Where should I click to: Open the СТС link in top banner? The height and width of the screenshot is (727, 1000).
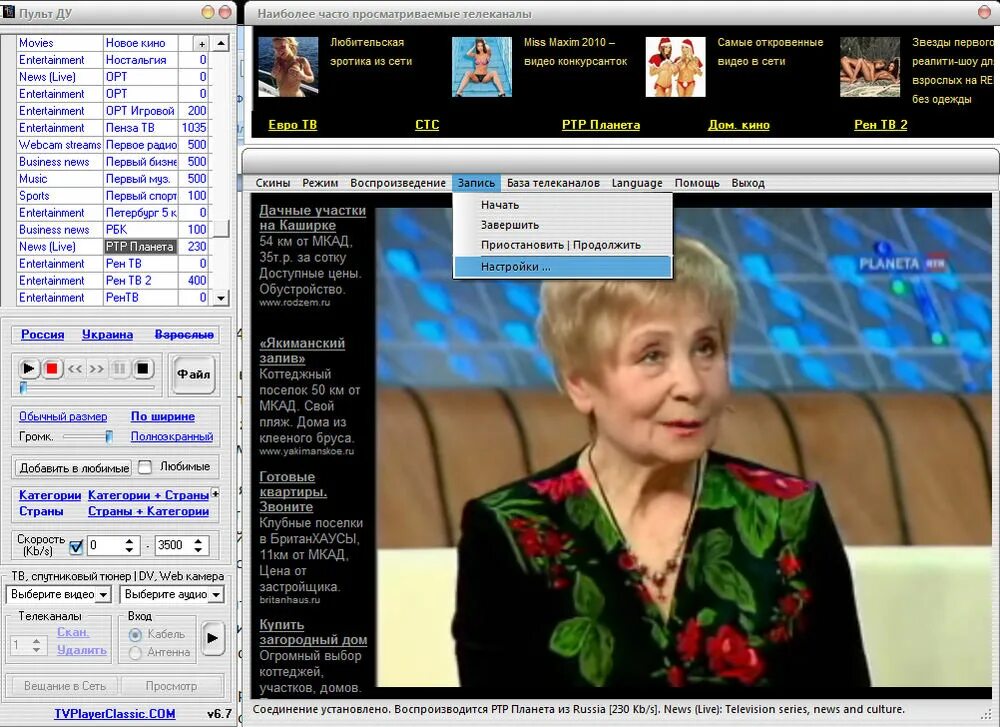tap(427, 124)
